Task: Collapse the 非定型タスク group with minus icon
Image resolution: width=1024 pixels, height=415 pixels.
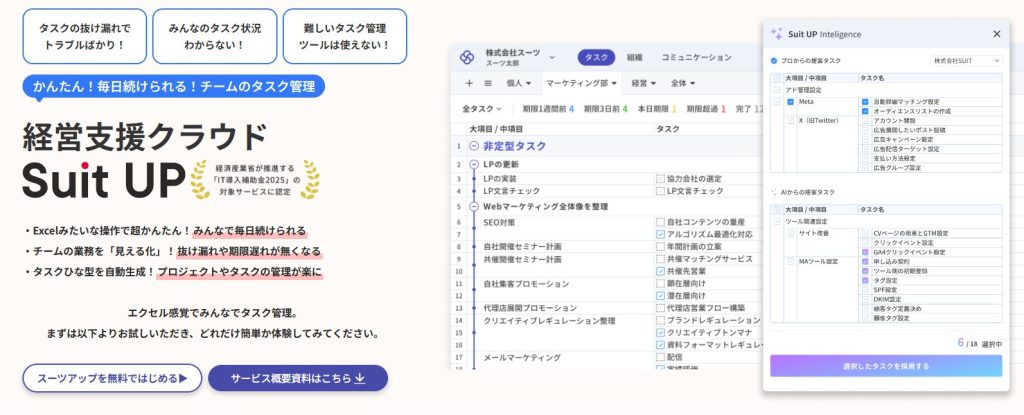Action: [x=474, y=146]
